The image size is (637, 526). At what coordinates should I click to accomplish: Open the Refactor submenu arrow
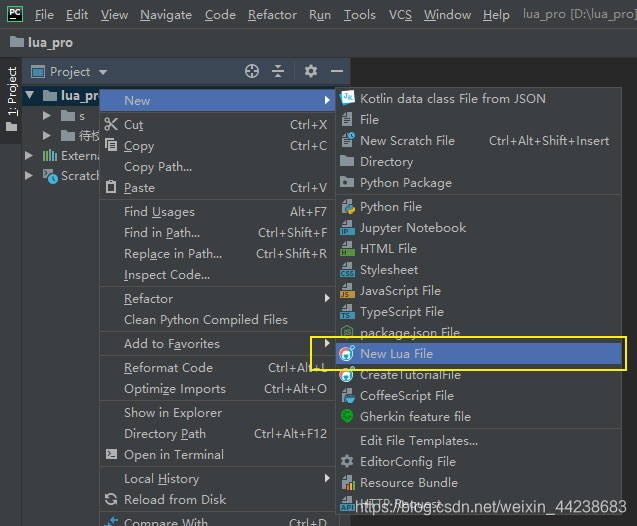(327, 298)
